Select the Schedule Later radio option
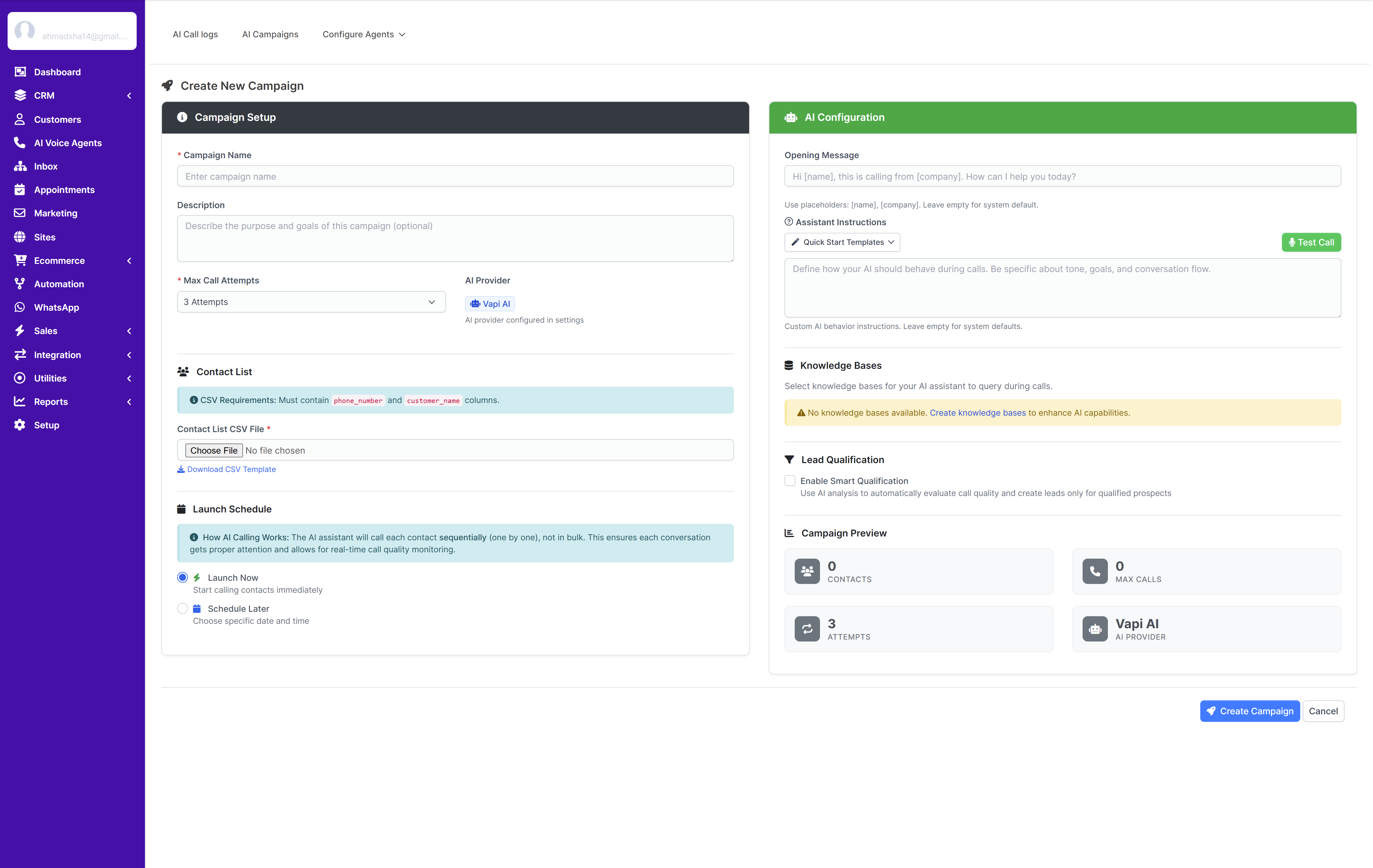The image size is (1373, 868). click(x=183, y=609)
